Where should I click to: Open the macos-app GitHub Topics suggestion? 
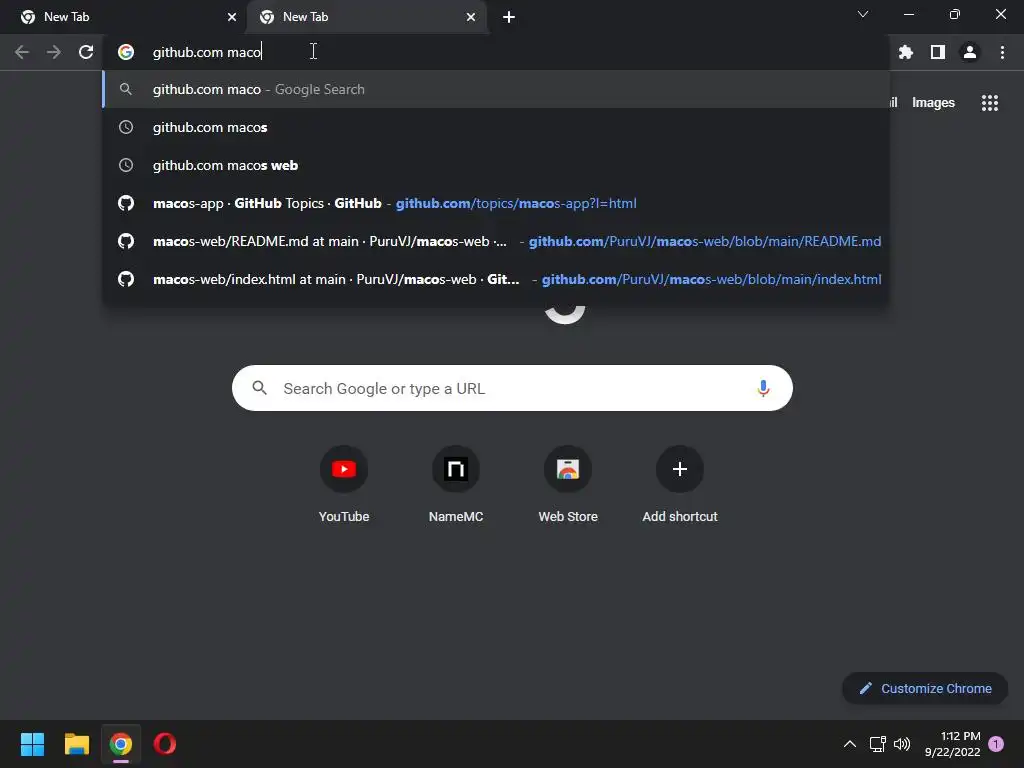[x=496, y=203]
